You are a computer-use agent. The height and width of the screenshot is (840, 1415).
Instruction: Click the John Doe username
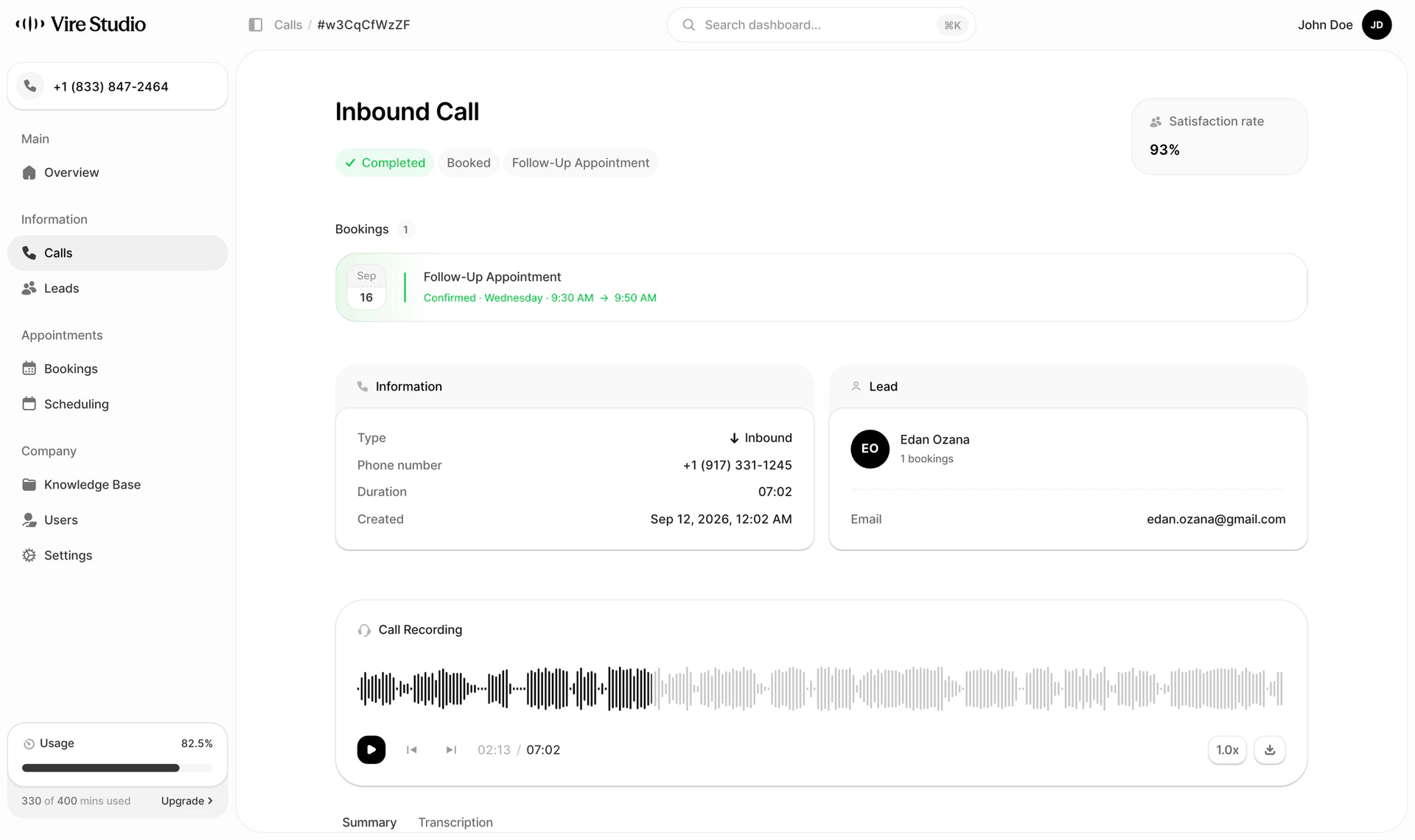(1325, 25)
